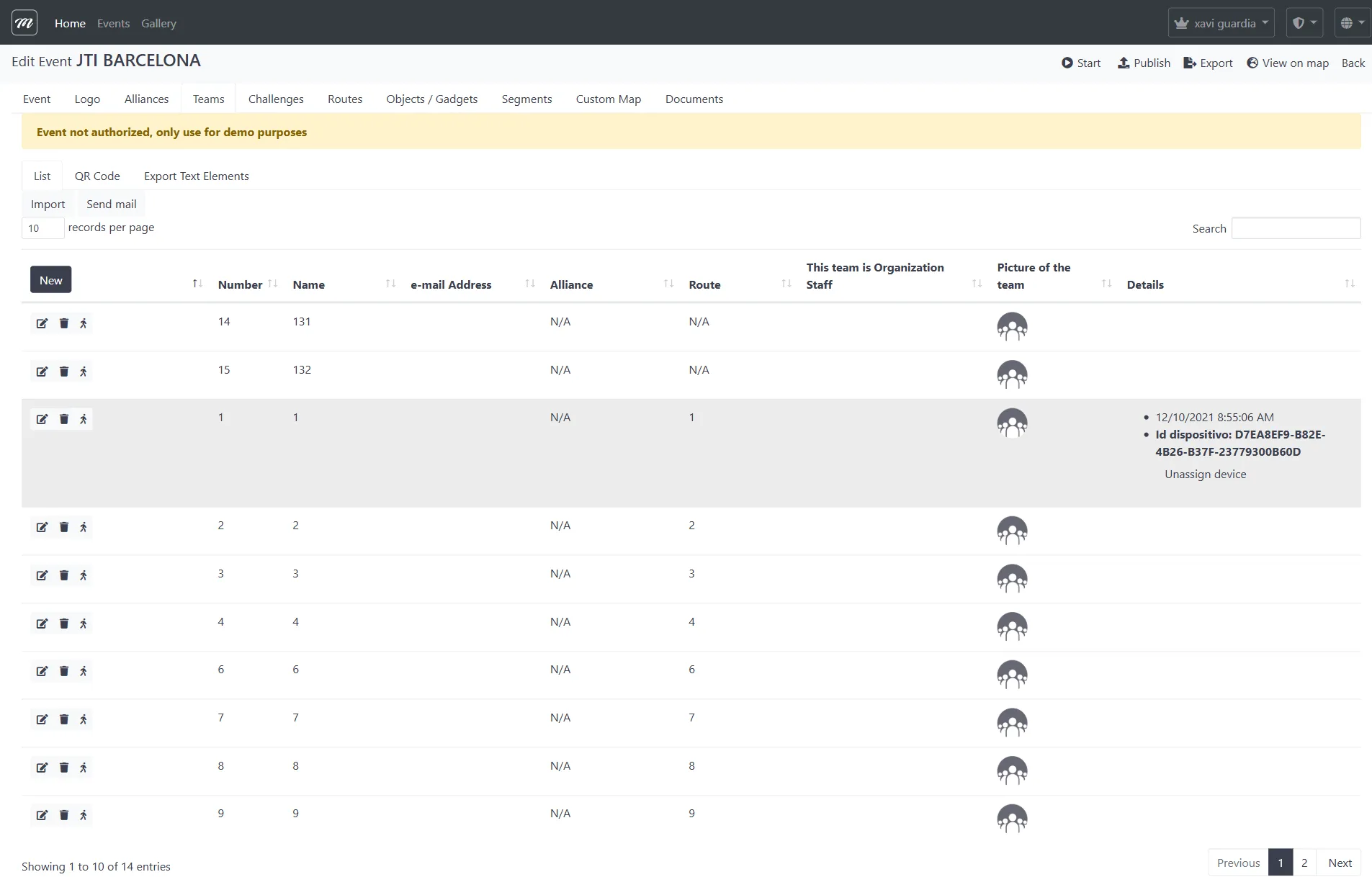The image size is (1372, 877).
Task: Click the walking person icon for team 1
Action: [x=84, y=419]
